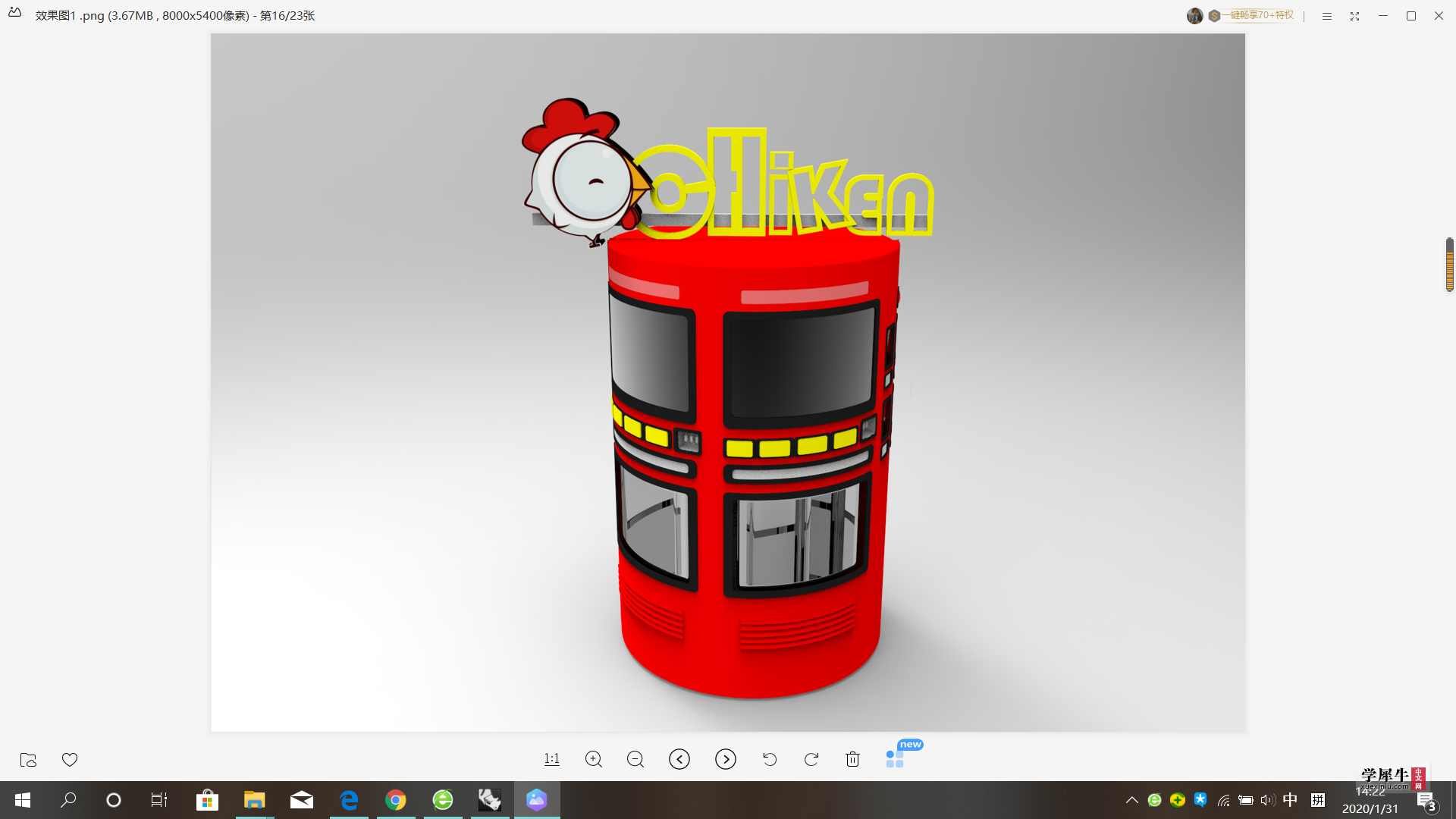Go to the previous image
The height and width of the screenshot is (819, 1456).
click(x=679, y=759)
